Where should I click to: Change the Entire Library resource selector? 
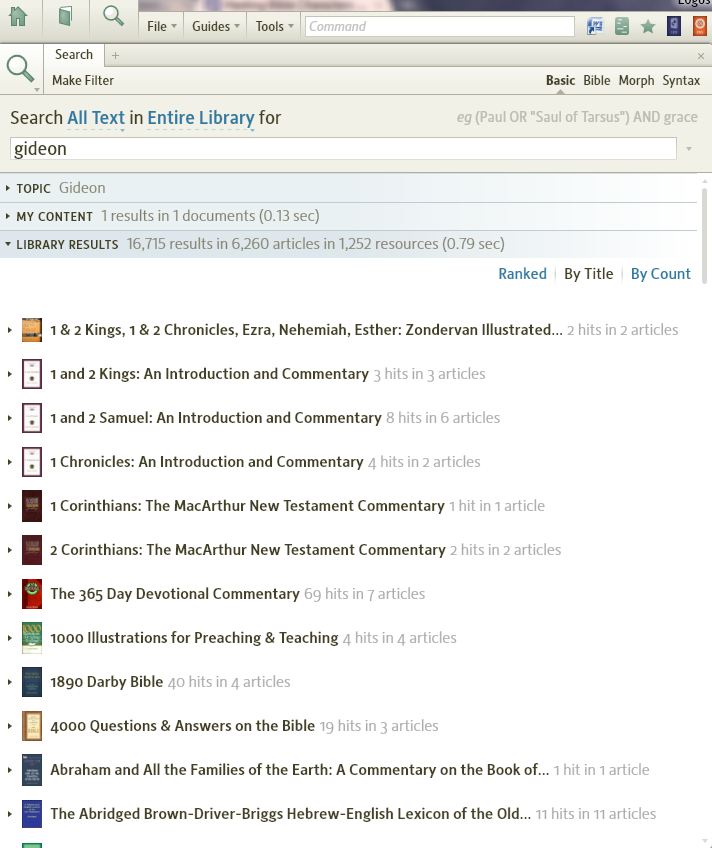(x=201, y=118)
